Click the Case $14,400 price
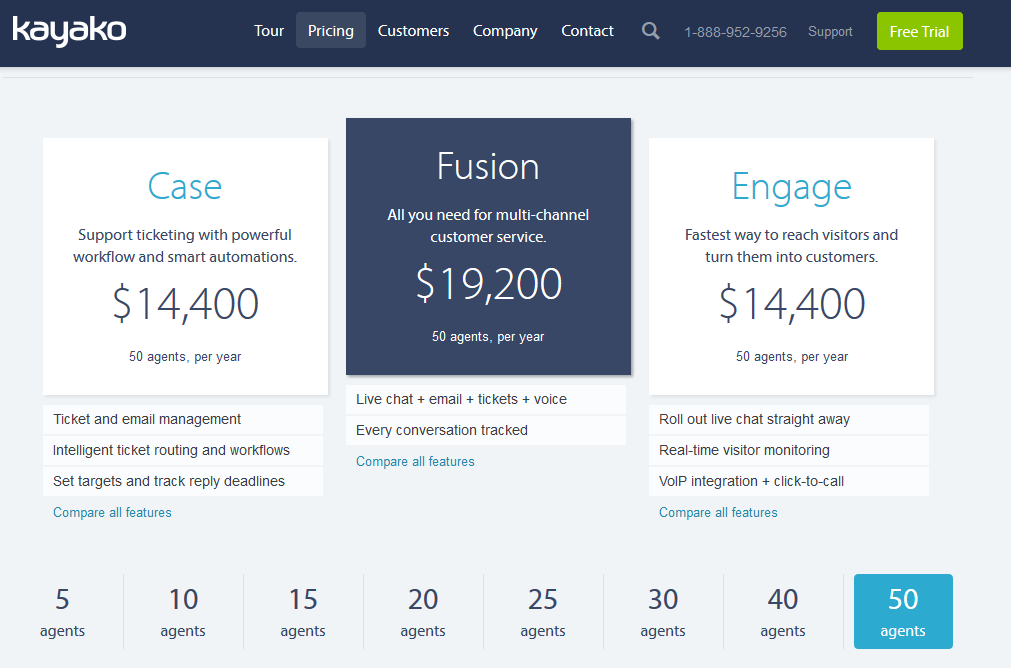Screen dimensions: 1011x668 [x=185, y=303]
